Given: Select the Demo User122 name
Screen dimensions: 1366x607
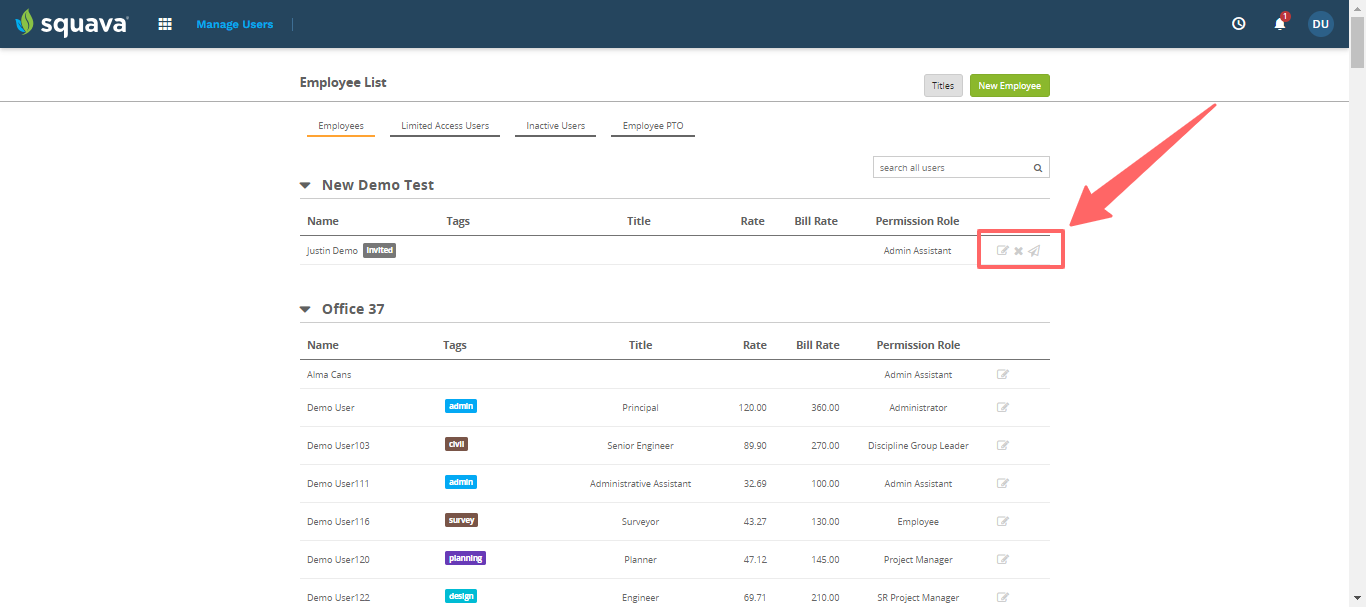Looking at the screenshot, I should pyautogui.click(x=338, y=598).
